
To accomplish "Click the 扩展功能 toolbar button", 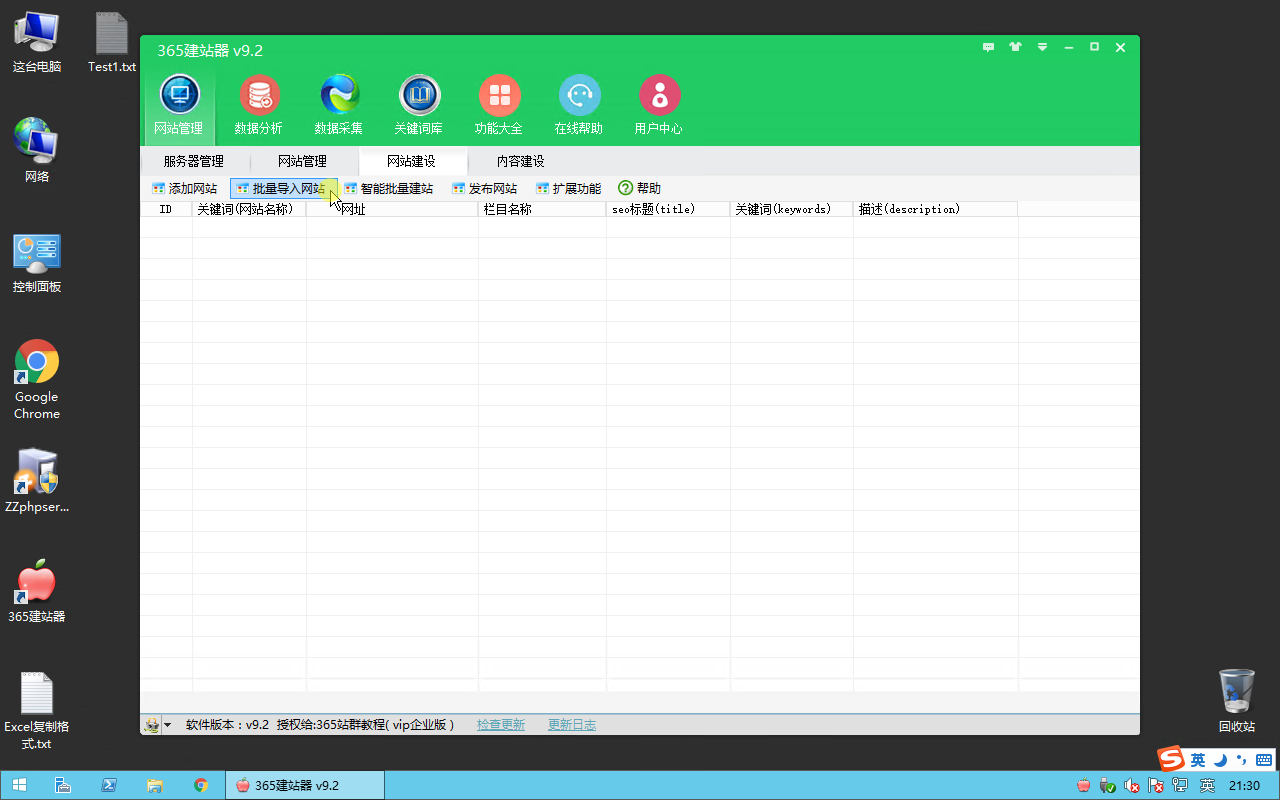I will click(x=568, y=188).
